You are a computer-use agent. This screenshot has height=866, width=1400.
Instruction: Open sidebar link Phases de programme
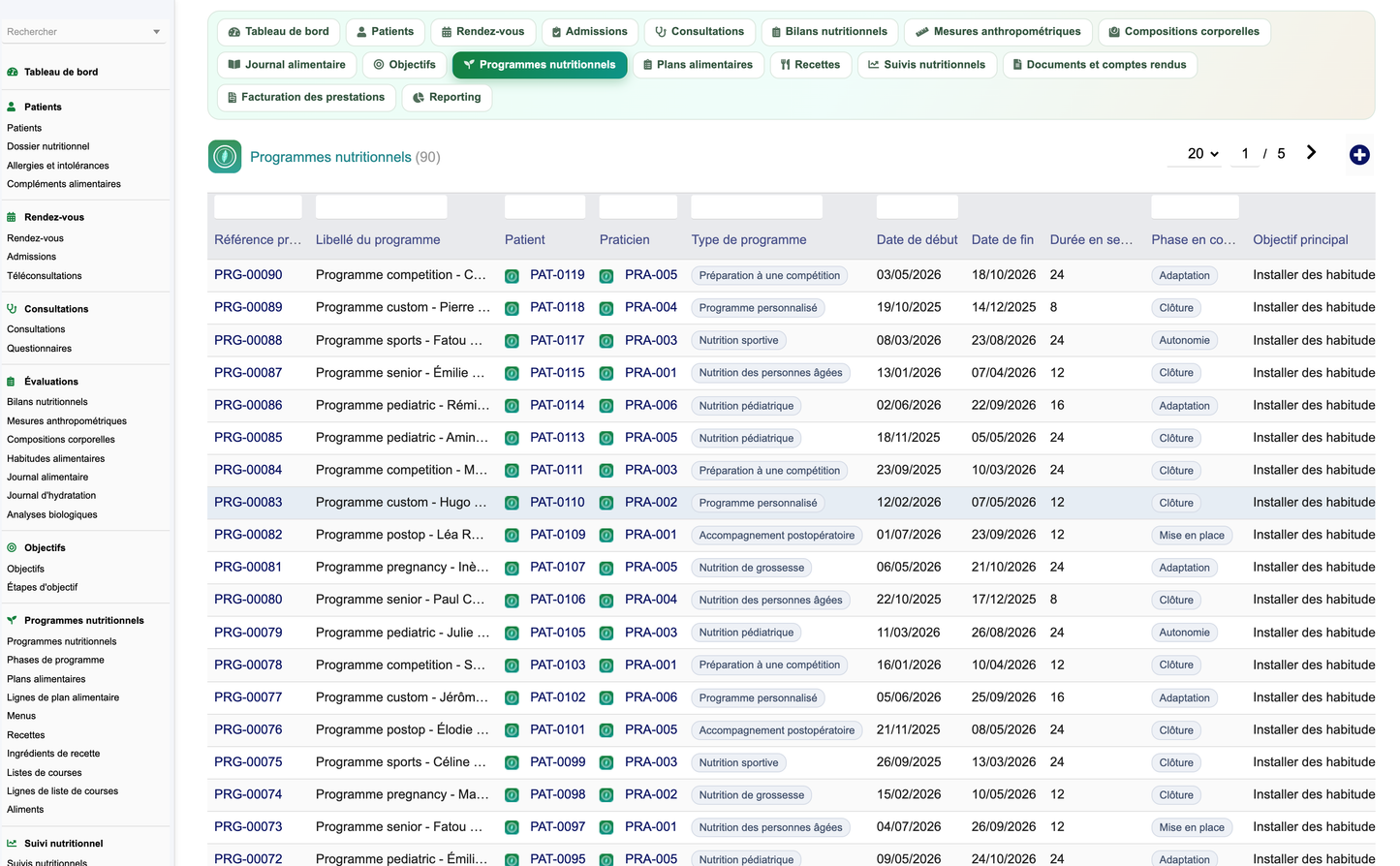tap(55, 660)
